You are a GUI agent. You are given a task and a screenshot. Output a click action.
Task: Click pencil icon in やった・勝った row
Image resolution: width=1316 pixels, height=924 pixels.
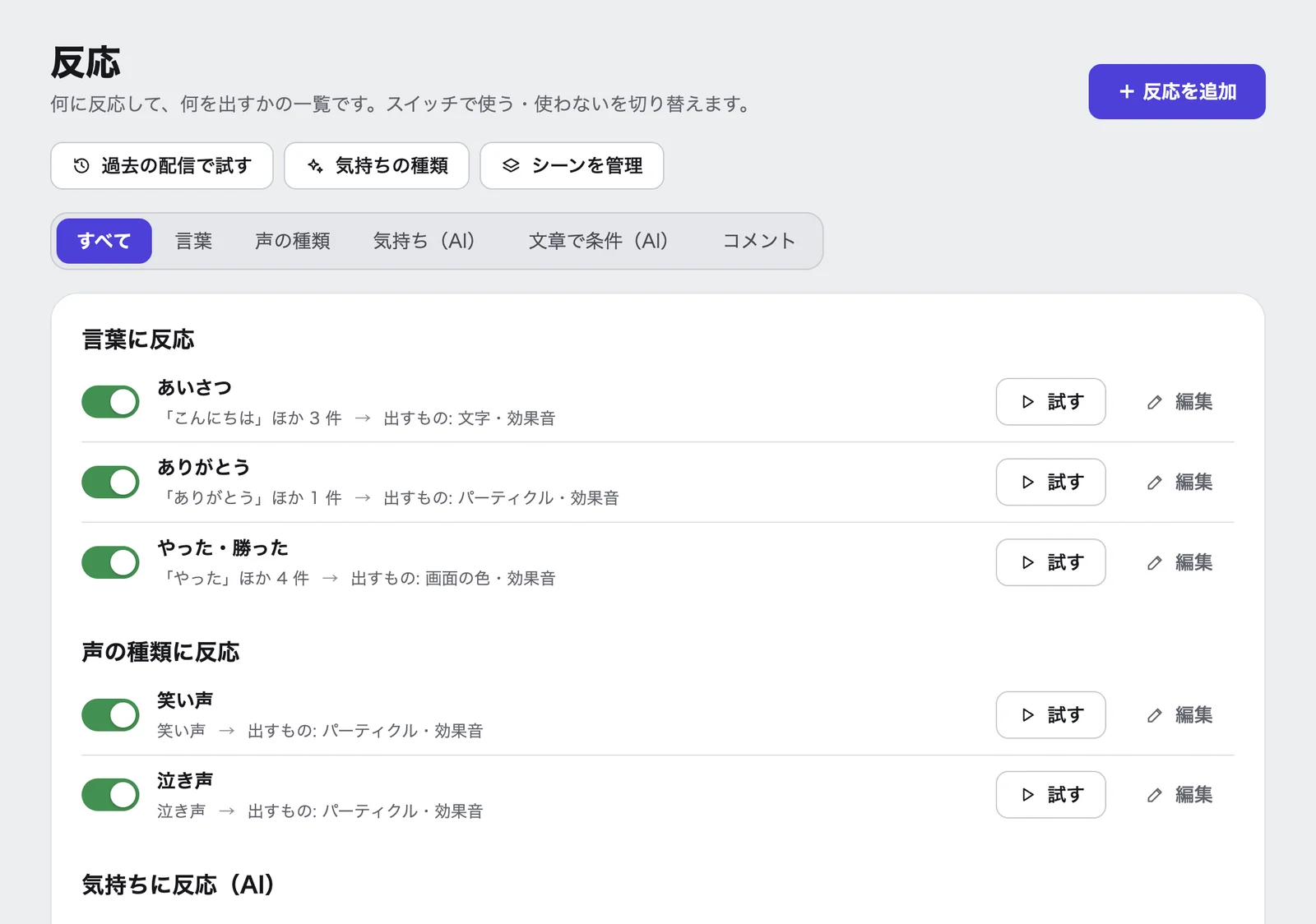[x=1155, y=563]
